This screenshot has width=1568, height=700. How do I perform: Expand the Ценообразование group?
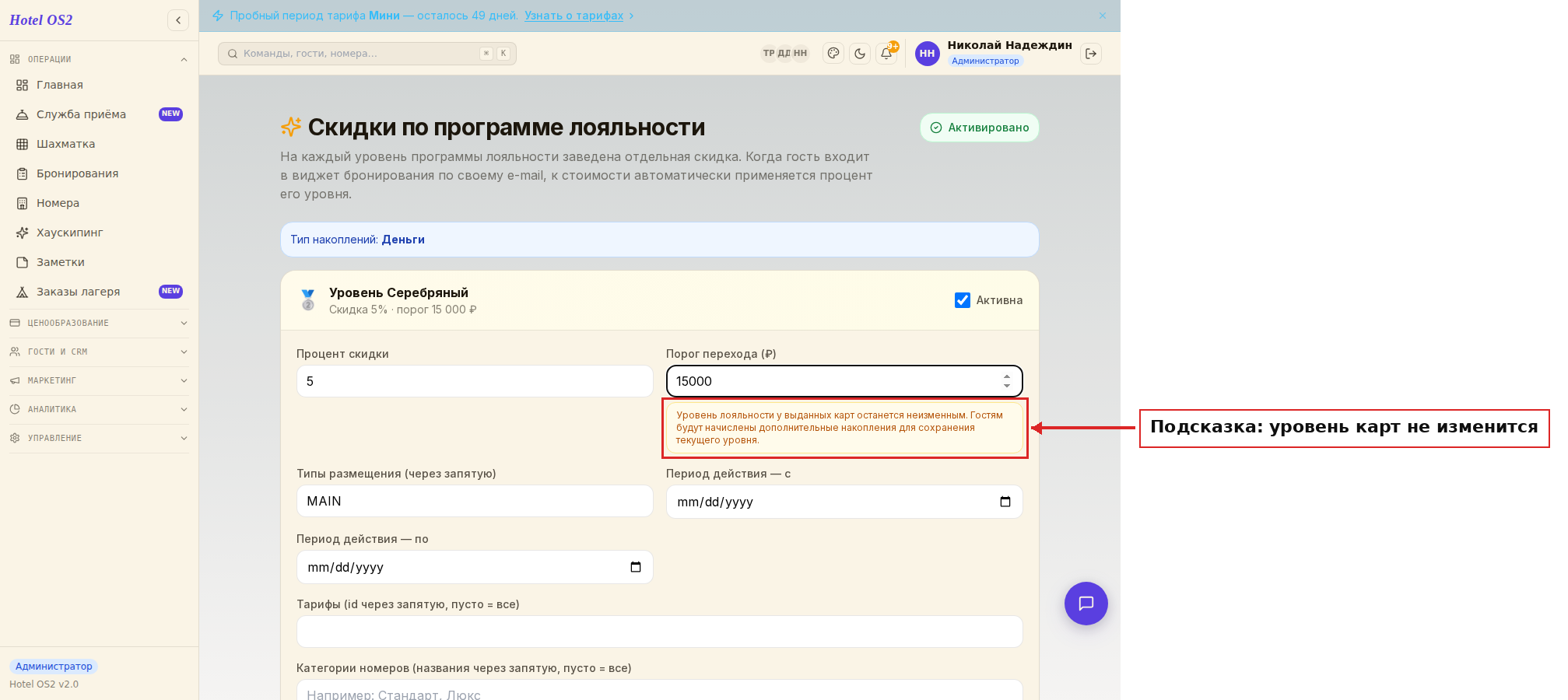click(99, 323)
